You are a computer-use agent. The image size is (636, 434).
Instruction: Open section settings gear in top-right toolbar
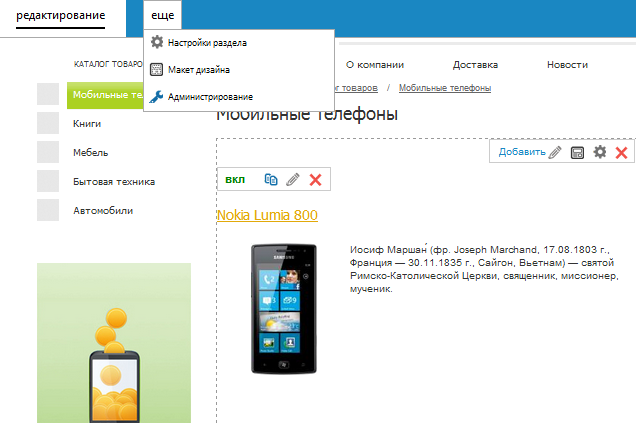[x=600, y=152]
